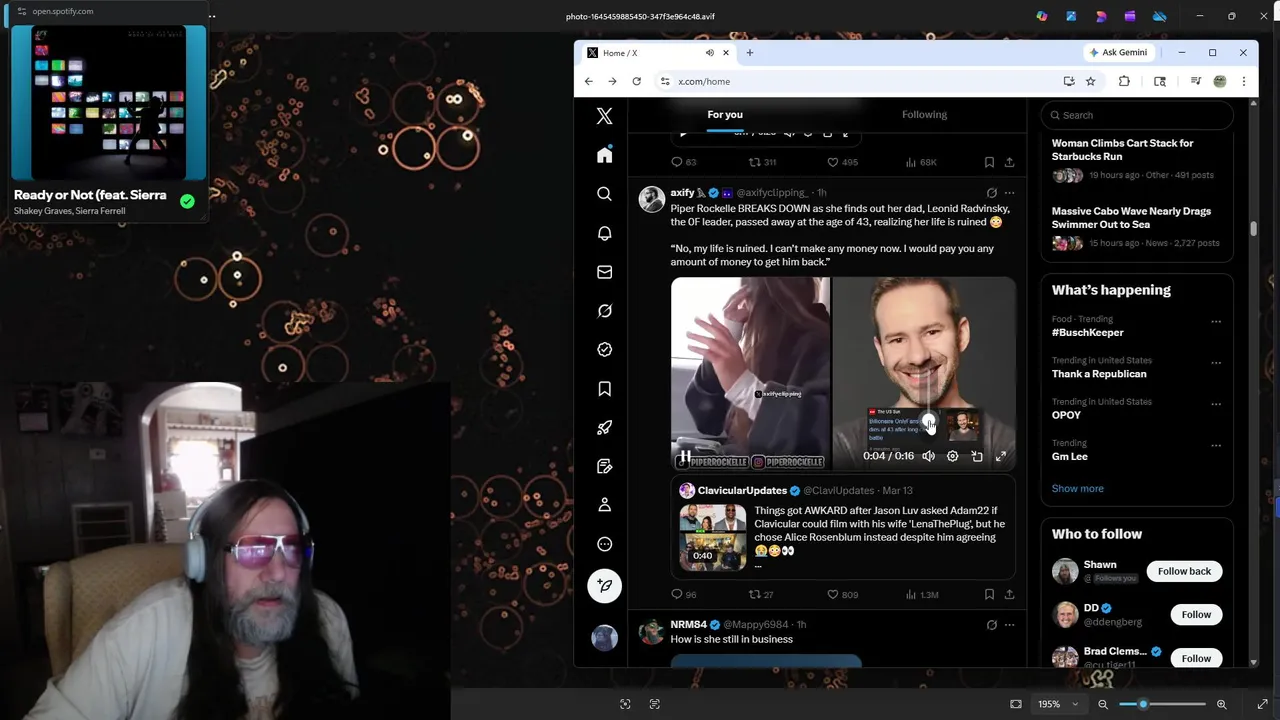Viewport: 1280px width, 720px height.
Task: Open Grok explain icon on axify post
Action: (991, 193)
